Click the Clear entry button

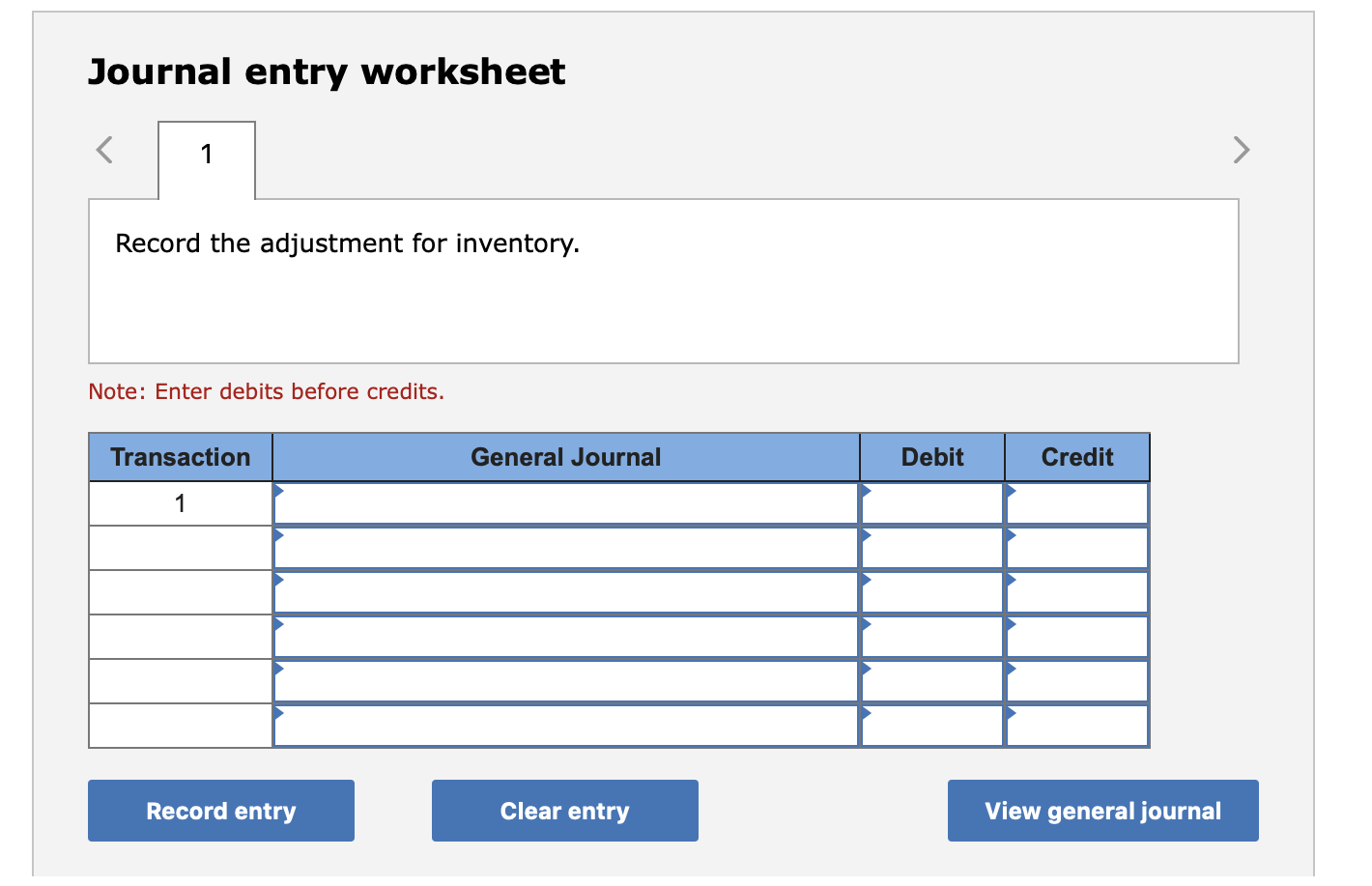[x=564, y=811]
